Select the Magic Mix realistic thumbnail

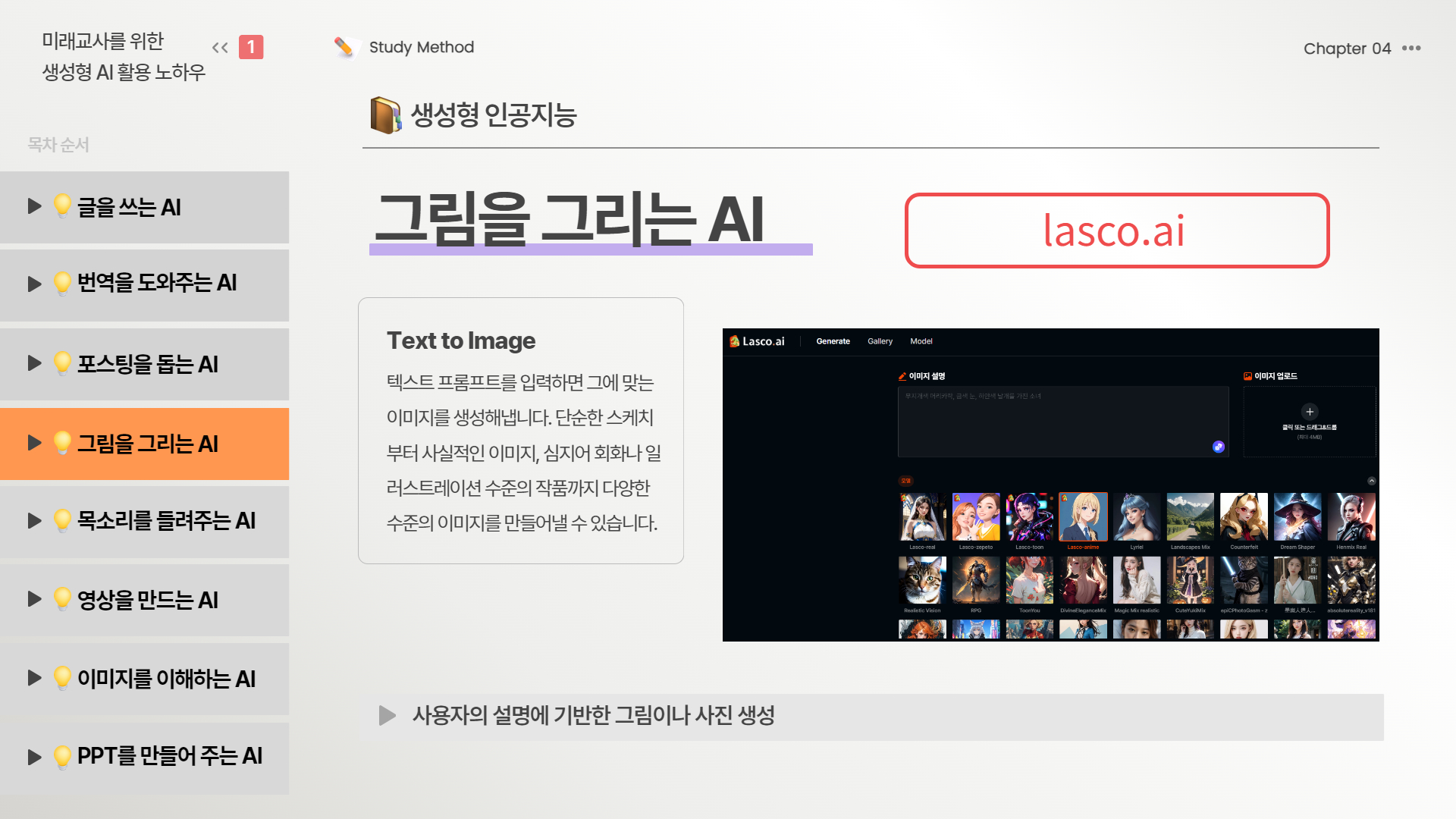pyautogui.click(x=1137, y=580)
